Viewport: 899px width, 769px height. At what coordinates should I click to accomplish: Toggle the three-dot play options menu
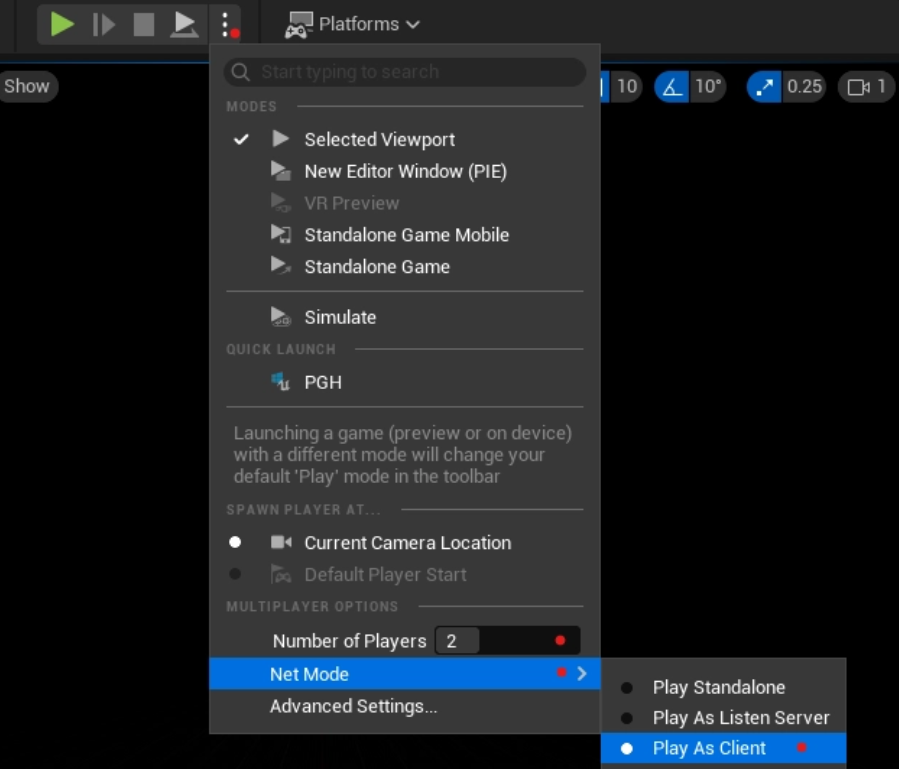tap(226, 25)
